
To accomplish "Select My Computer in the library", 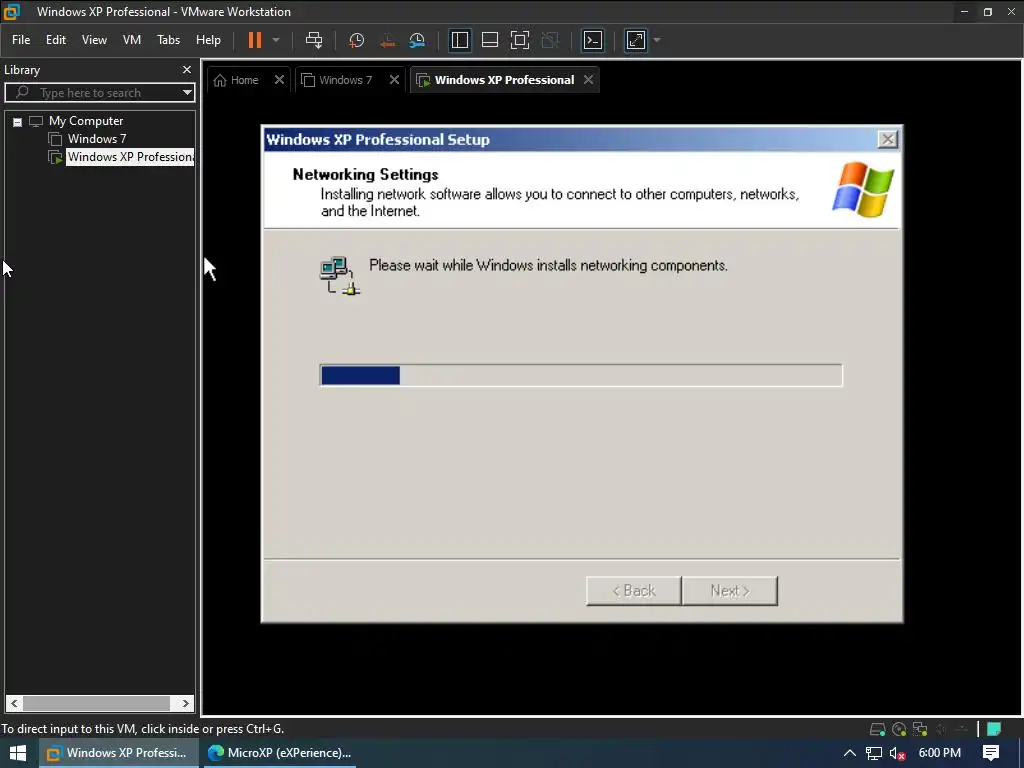I will click(86, 121).
